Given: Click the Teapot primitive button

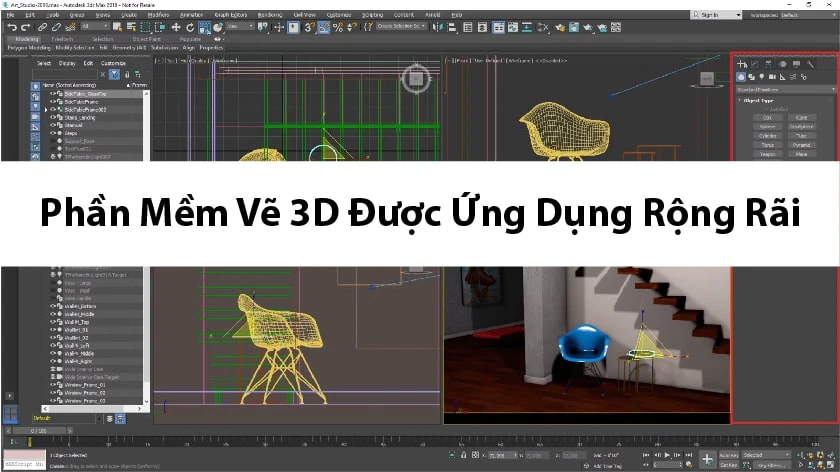Looking at the screenshot, I should point(768,154).
